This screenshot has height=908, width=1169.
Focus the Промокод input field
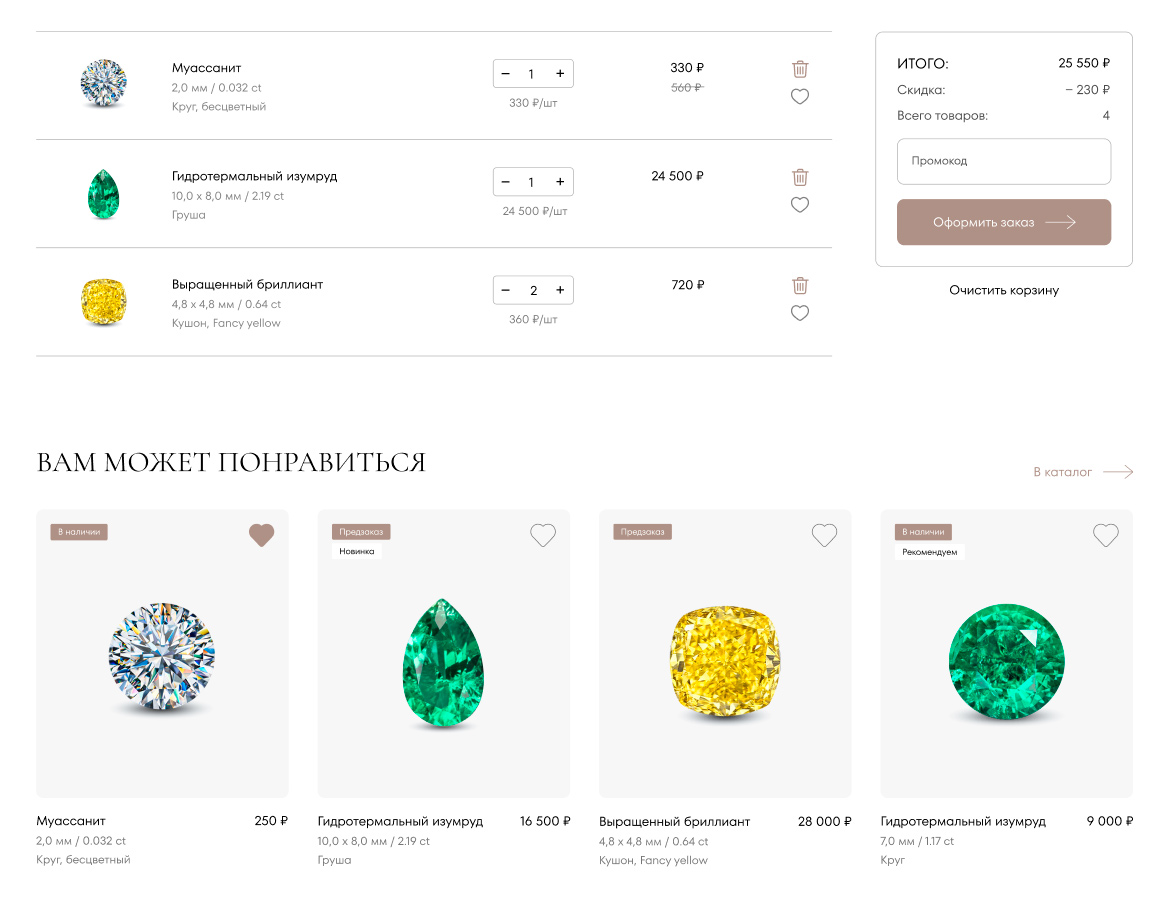pos(1003,161)
